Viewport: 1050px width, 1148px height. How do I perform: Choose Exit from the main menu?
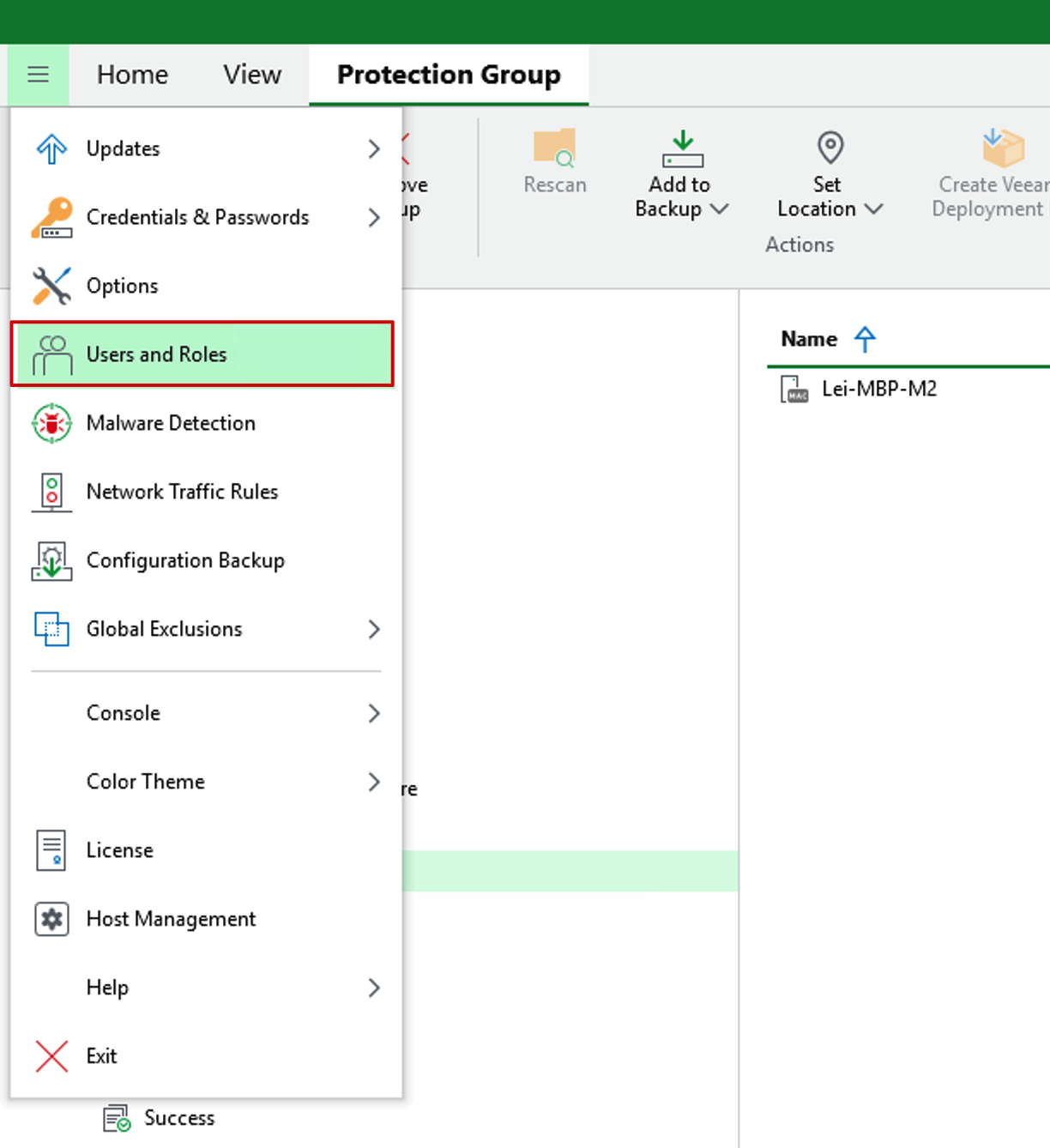click(101, 1056)
